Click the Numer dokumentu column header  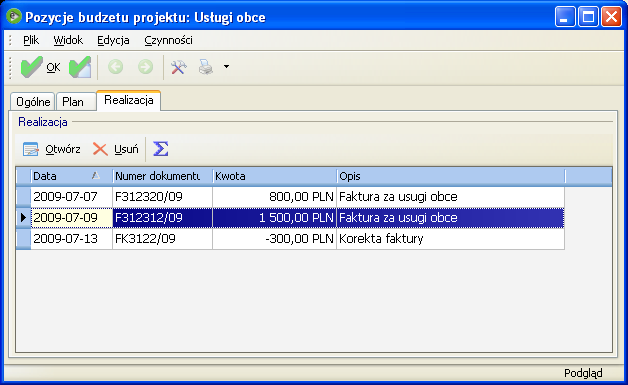[162, 176]
